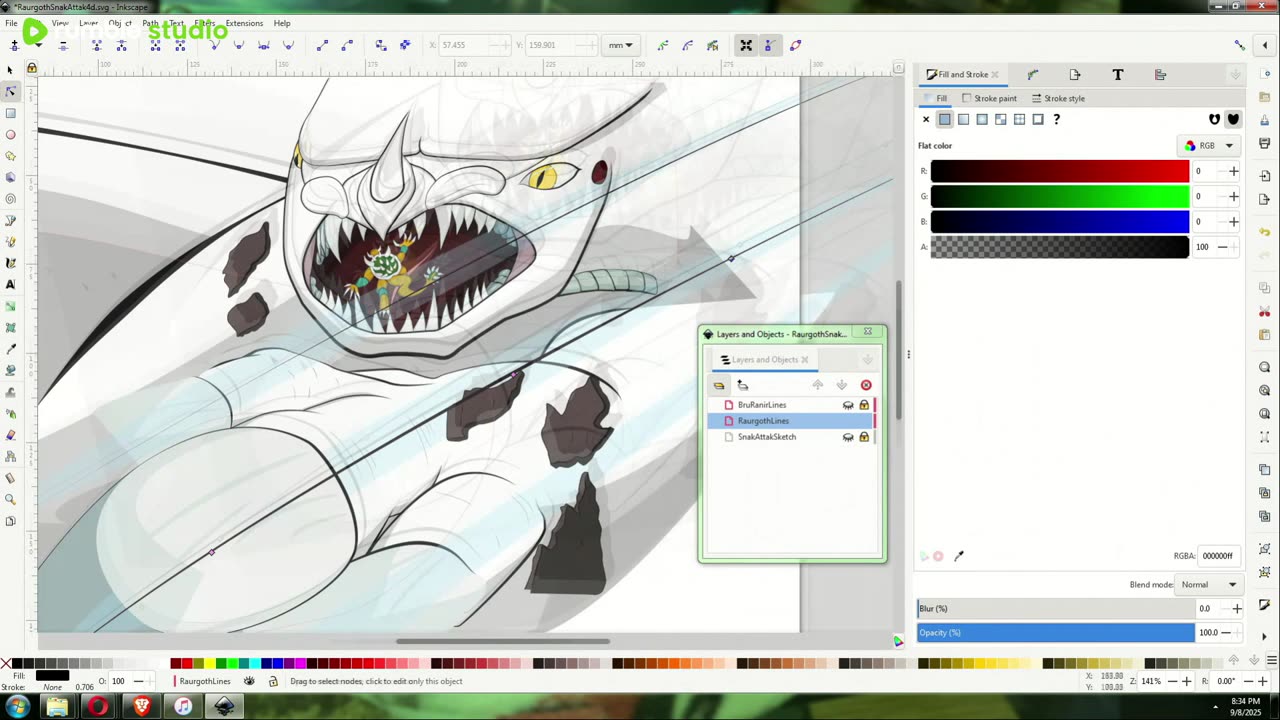Activate the Pencil freehand tool

[10, 242]
